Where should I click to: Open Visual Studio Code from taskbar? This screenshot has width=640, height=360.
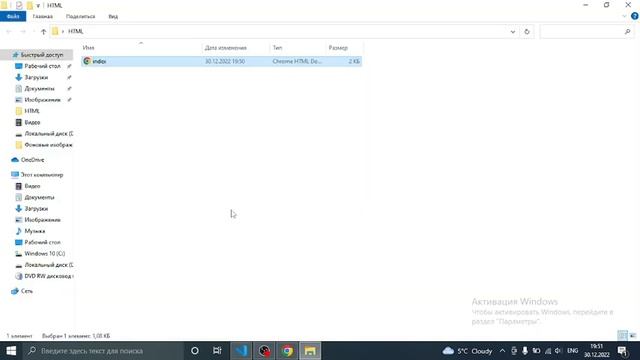241,351
